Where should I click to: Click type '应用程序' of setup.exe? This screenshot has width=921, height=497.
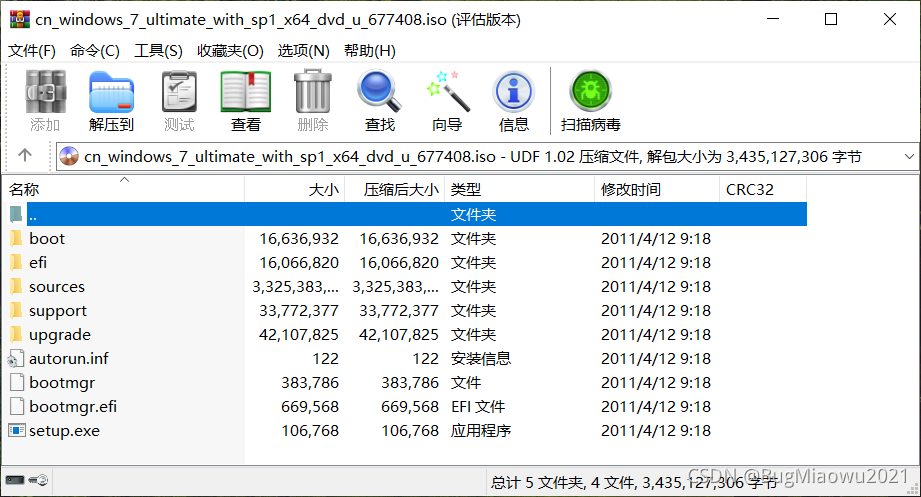[x=481, y=431]
